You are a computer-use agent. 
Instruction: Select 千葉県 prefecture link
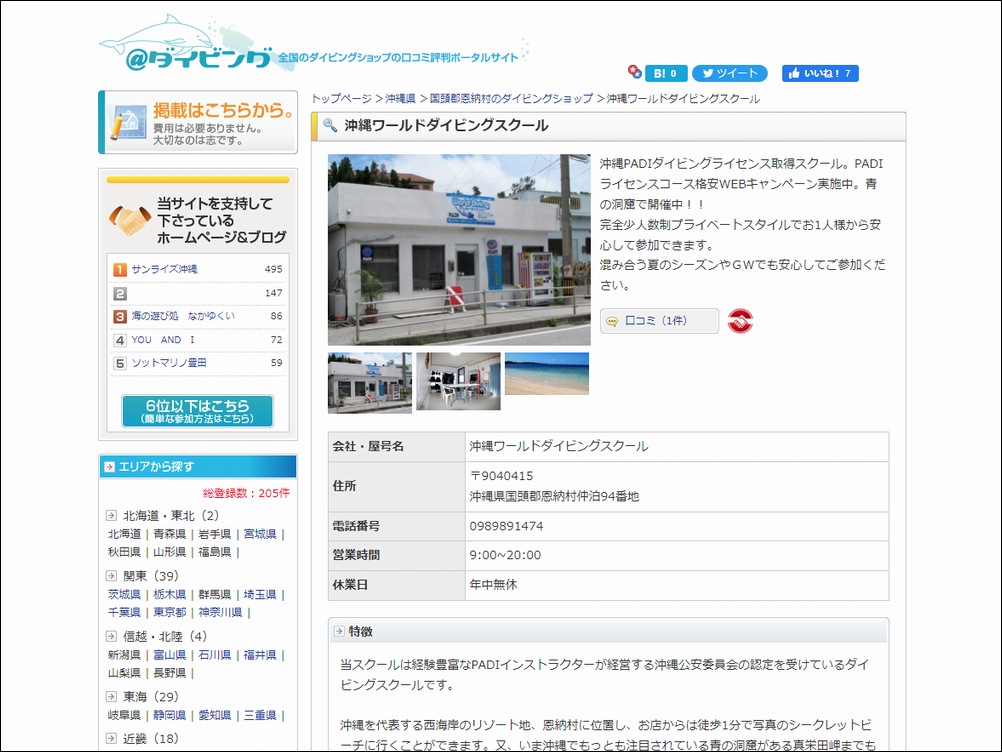pos(124,612)
